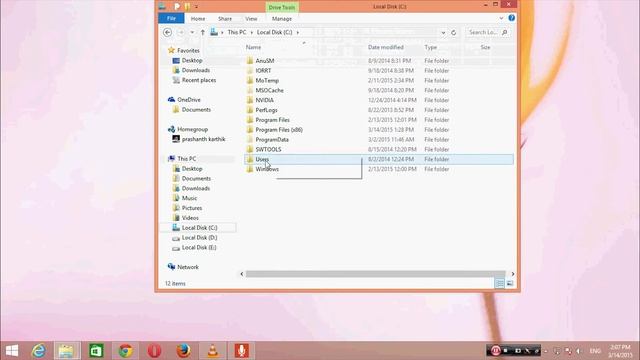The width and height of the screenshot is (640, 360).
Task: Switch to the Share ribbon tab
Action: (x=225, y=19)
